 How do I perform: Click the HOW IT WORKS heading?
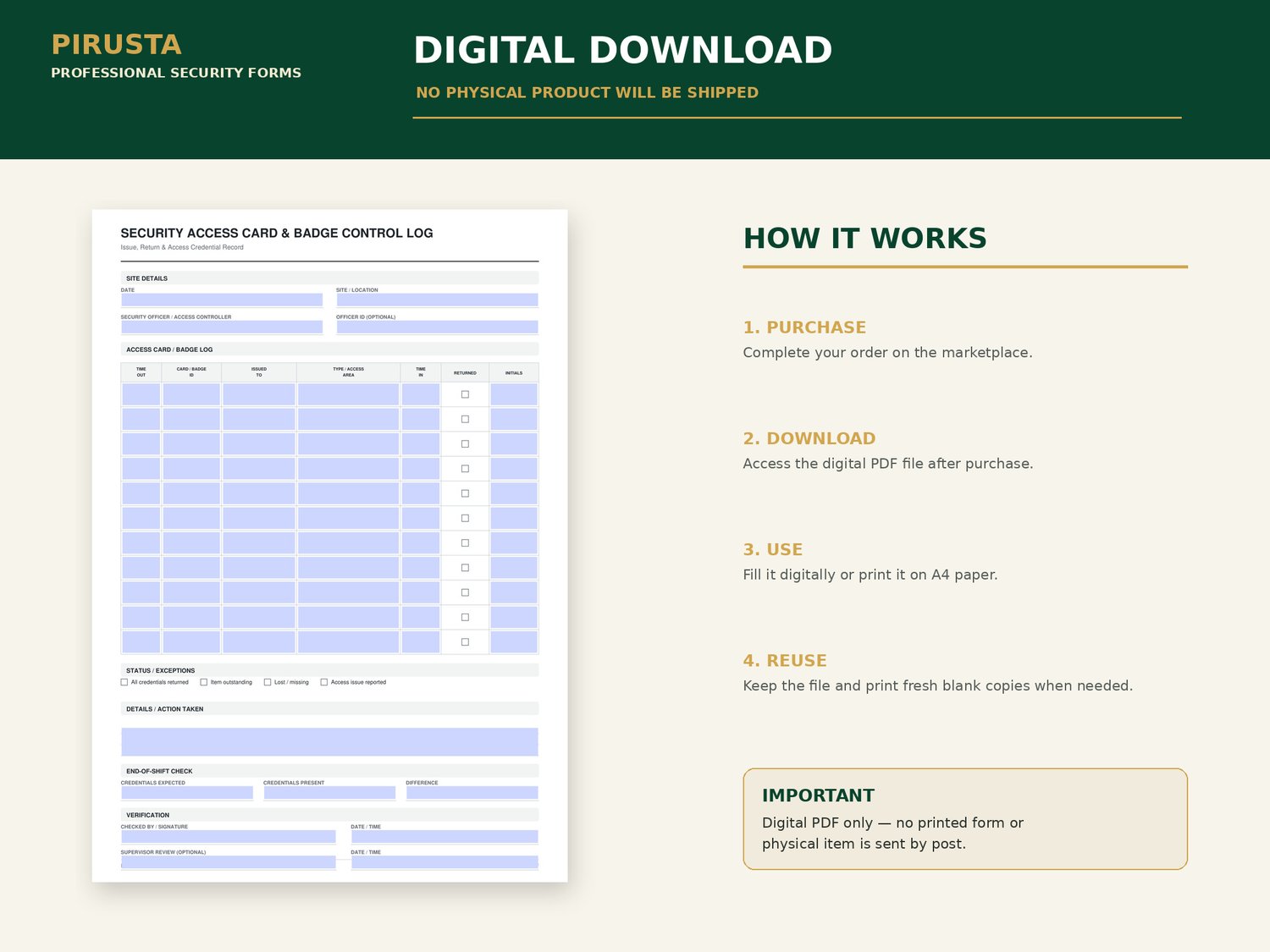[x=865, y=239]
